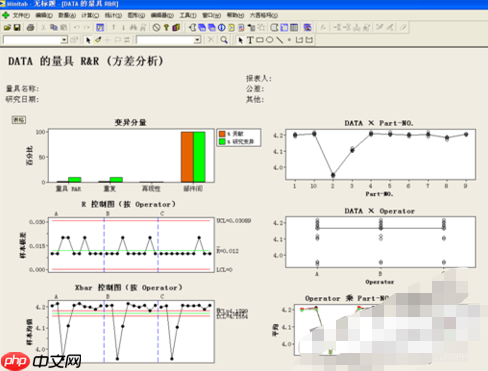Select the Text annotation tool
Image resolution: width=488 pixels, height=371 pixels.
point(250,40)
